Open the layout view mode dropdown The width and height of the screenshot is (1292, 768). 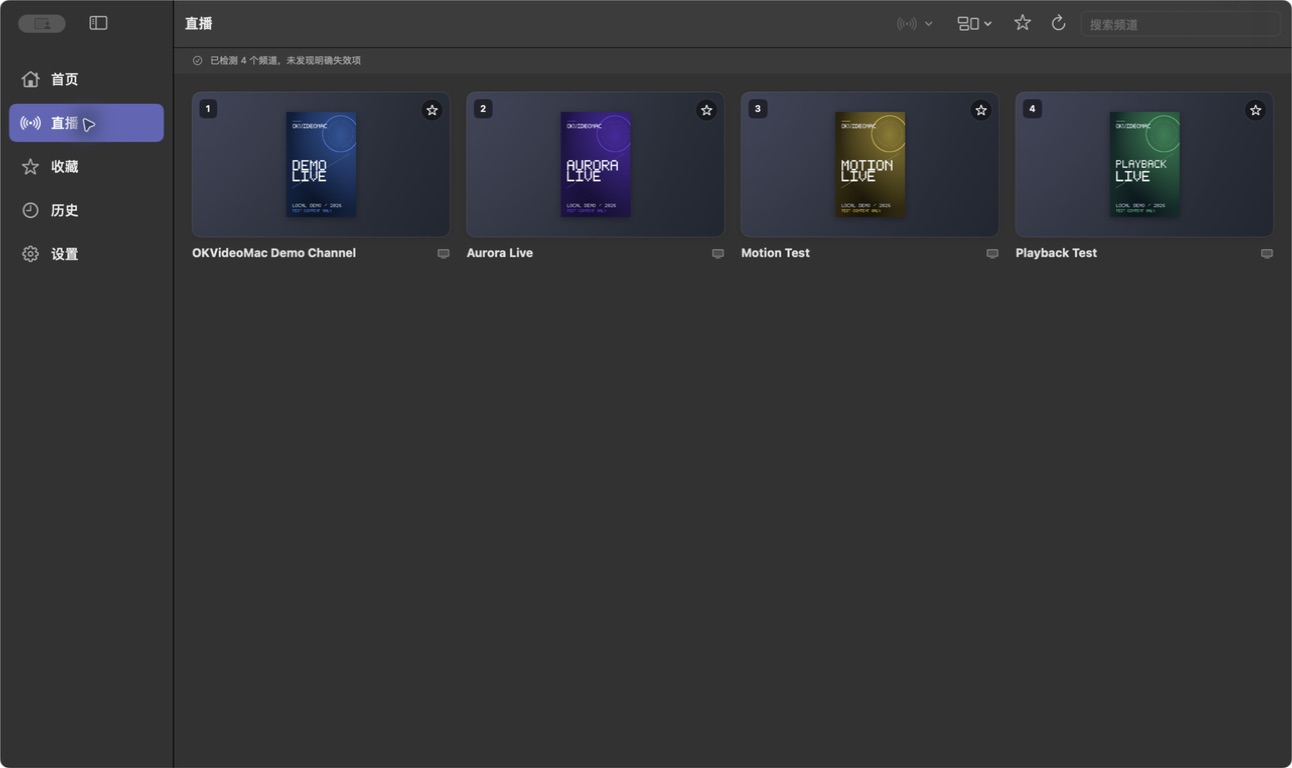974,23
